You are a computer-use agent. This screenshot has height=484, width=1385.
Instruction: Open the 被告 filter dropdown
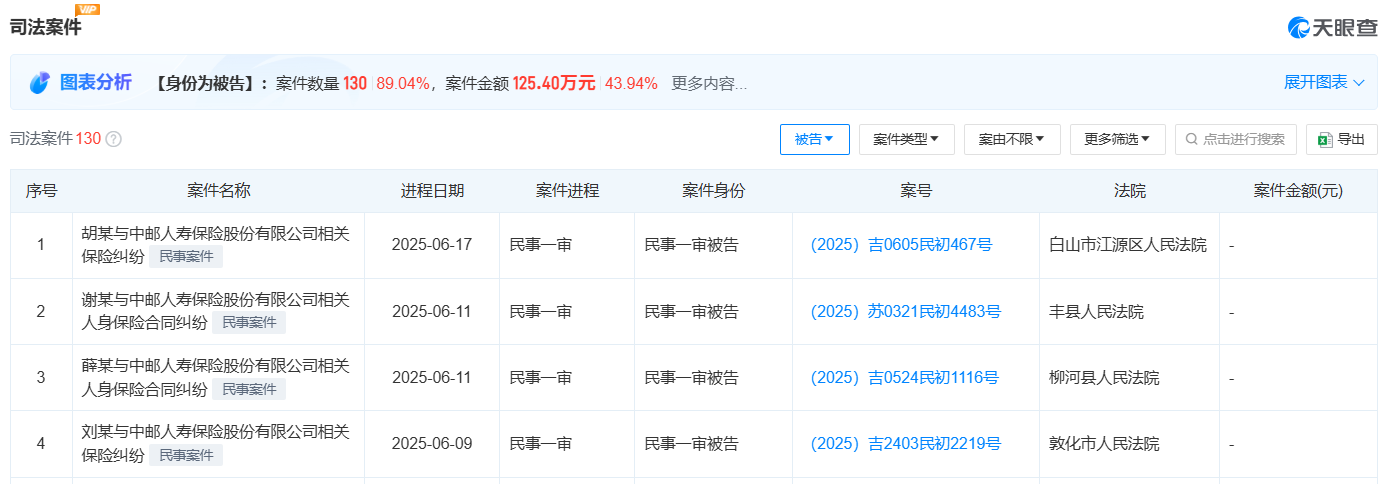[x=814, y=140]
